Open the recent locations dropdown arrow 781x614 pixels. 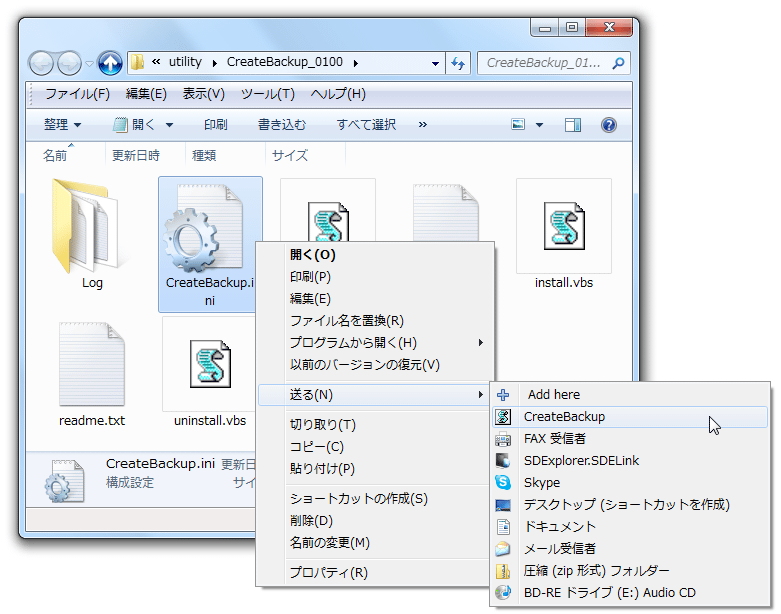point(89,64)
